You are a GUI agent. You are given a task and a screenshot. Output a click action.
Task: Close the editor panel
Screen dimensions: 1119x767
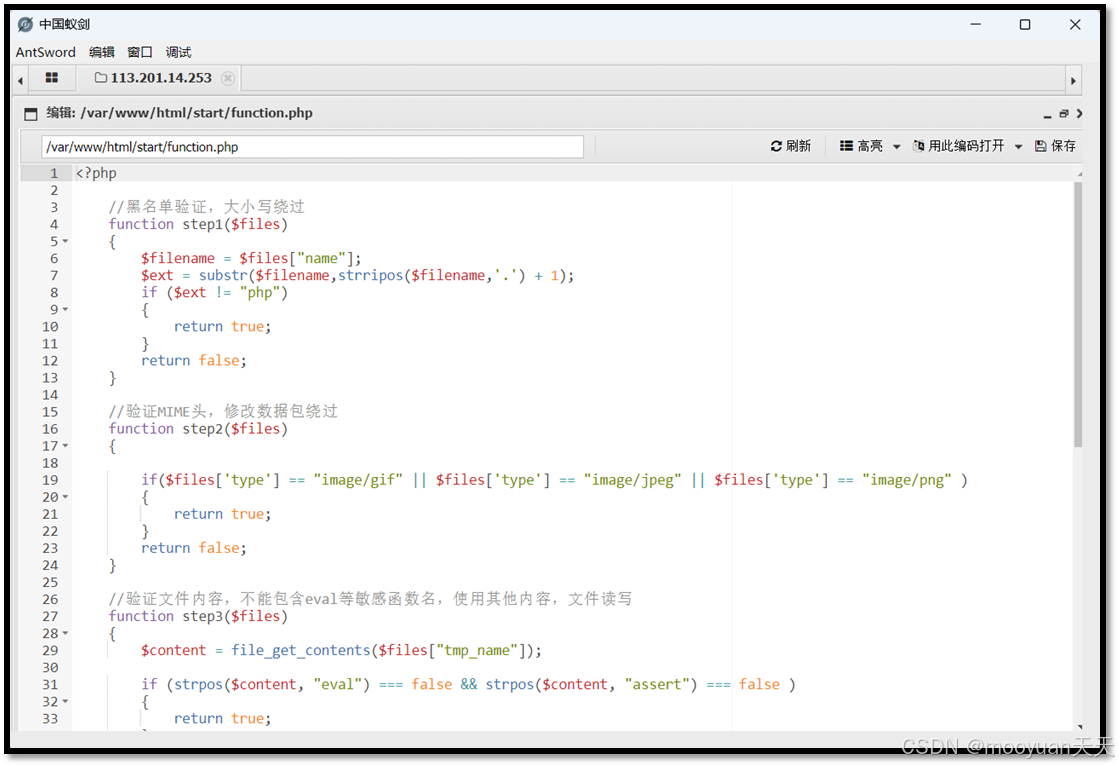[1079, 113]
